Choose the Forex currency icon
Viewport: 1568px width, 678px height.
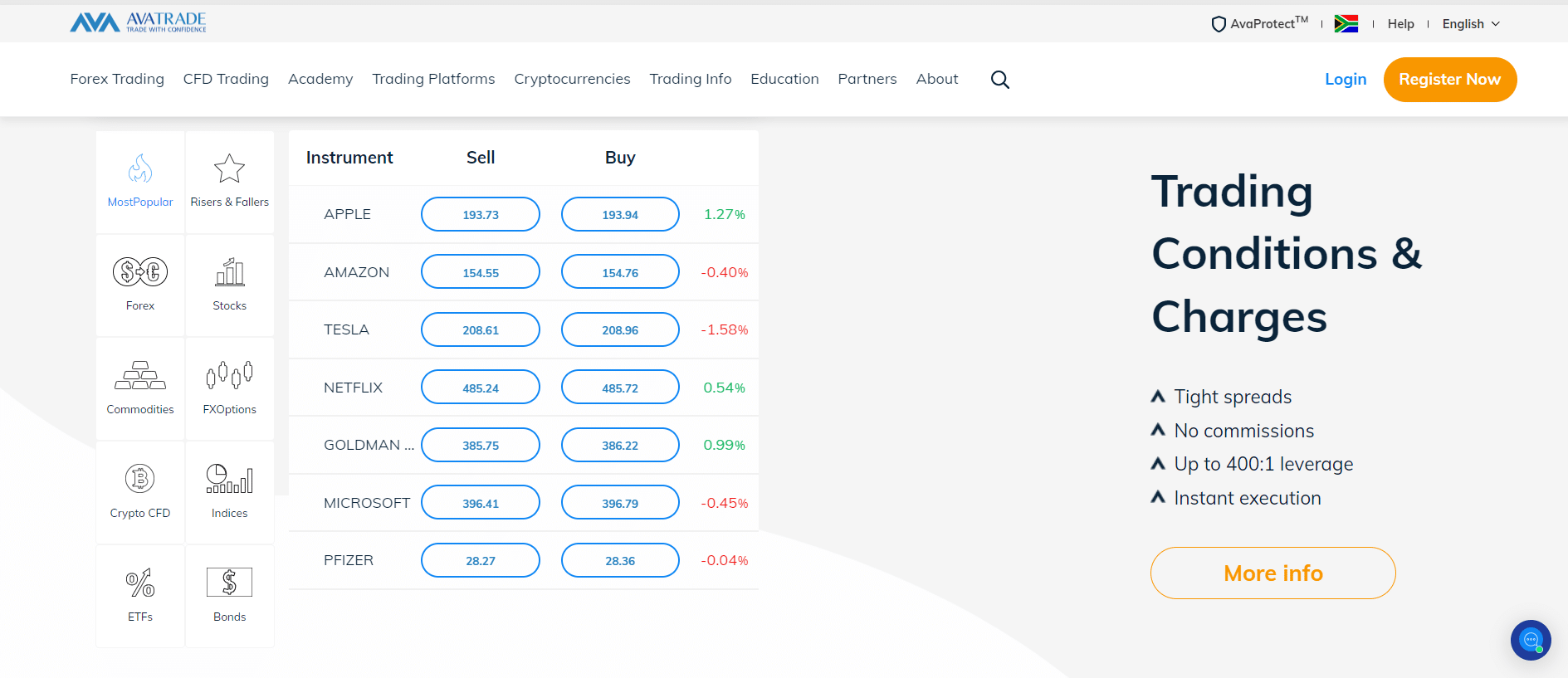click(x=140, y=271)
